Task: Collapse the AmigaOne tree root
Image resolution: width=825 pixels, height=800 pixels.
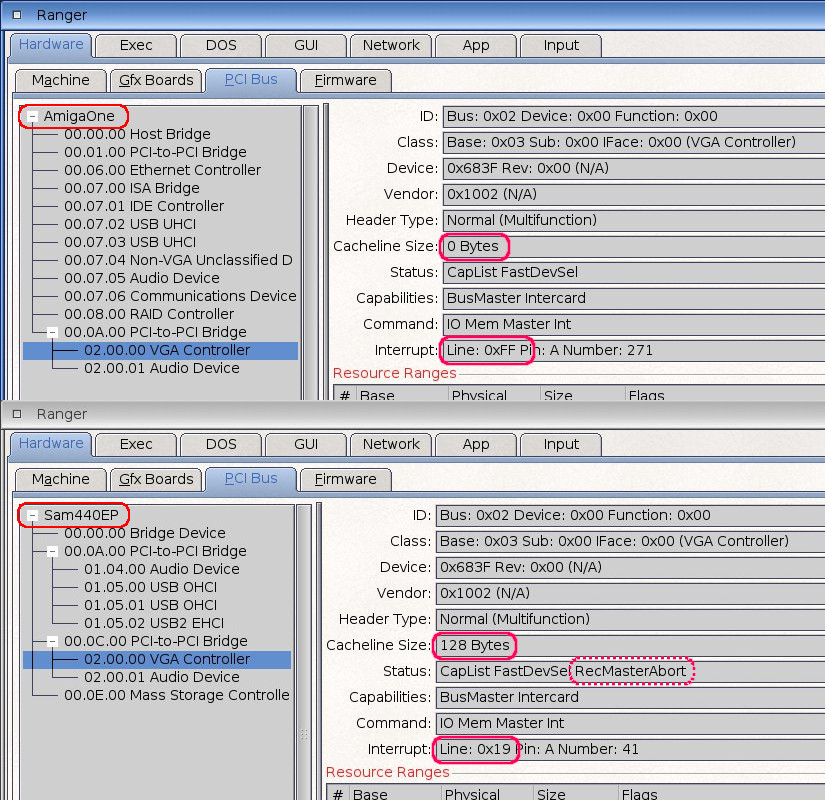Action: point(33,116)
